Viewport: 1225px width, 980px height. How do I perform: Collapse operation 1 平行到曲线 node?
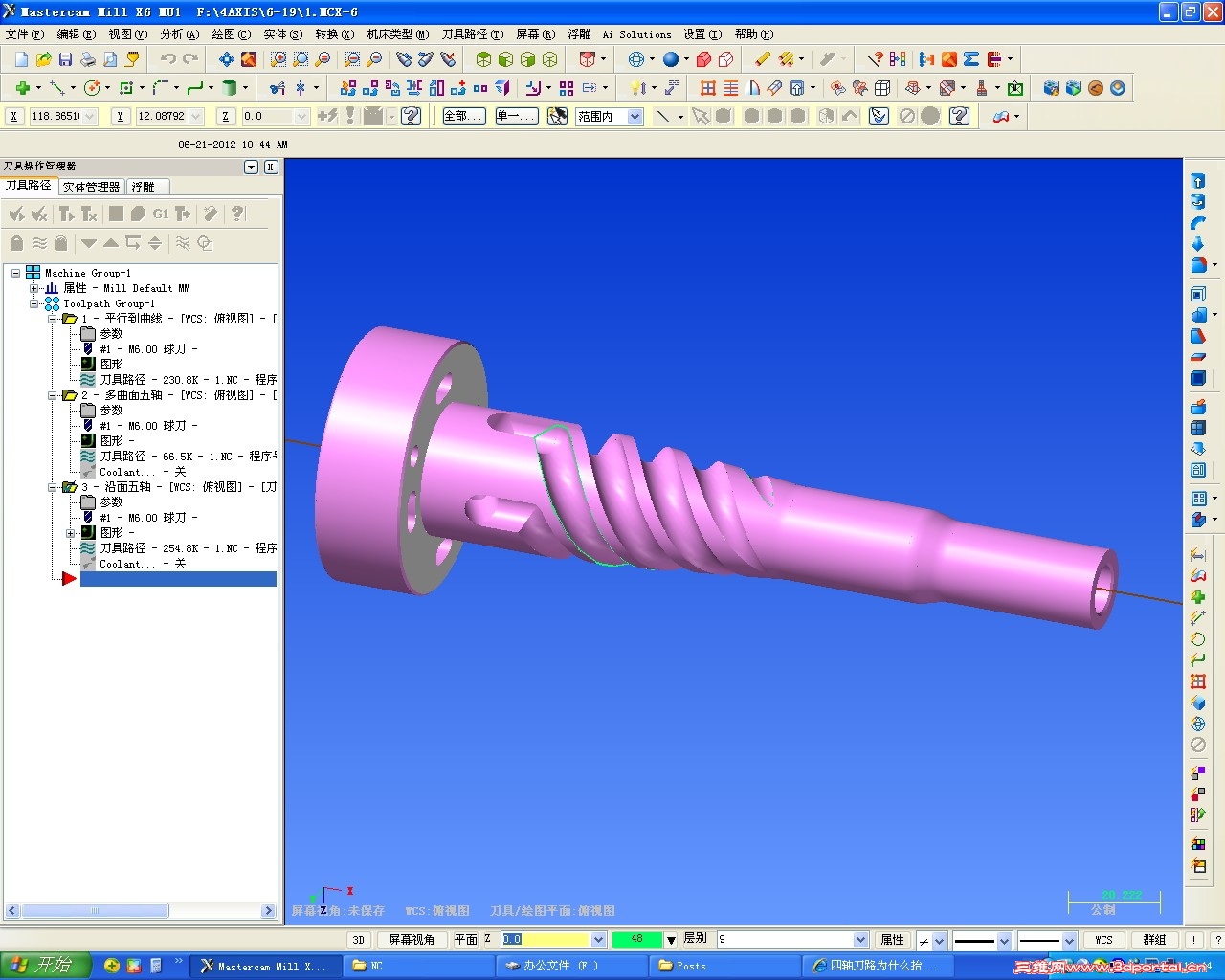[54, 319]
